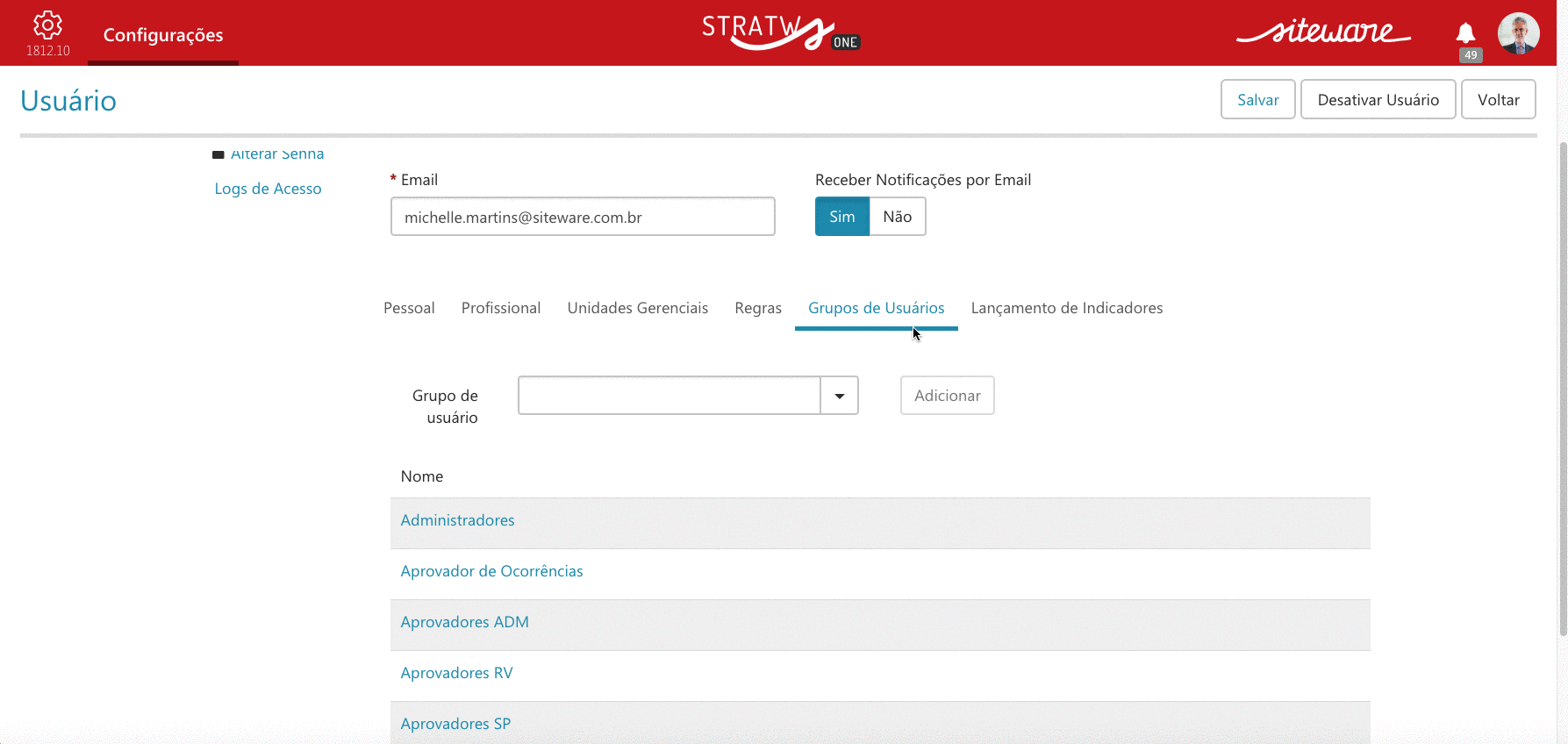Image resolution: width=1568 pixels, height=744 pixels.
Task: Click the Desativar Usuário button
Action: pyautogui.click(x=1378, y=99)
